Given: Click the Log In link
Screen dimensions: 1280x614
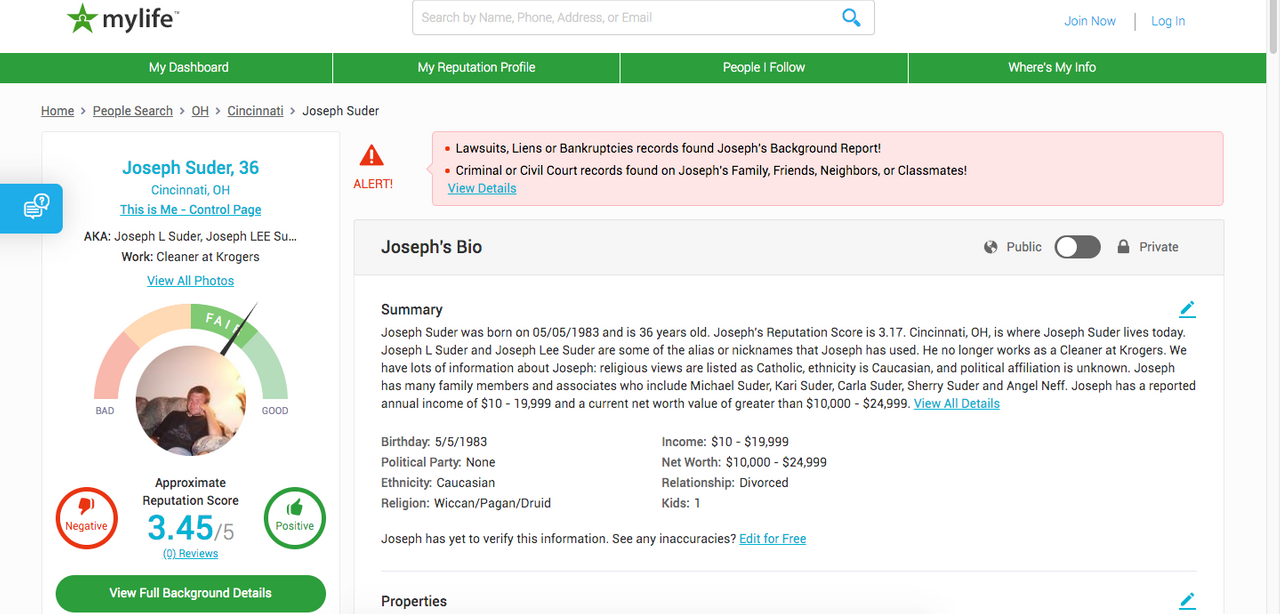Looking at the screenshot, I should point(1168,21).
